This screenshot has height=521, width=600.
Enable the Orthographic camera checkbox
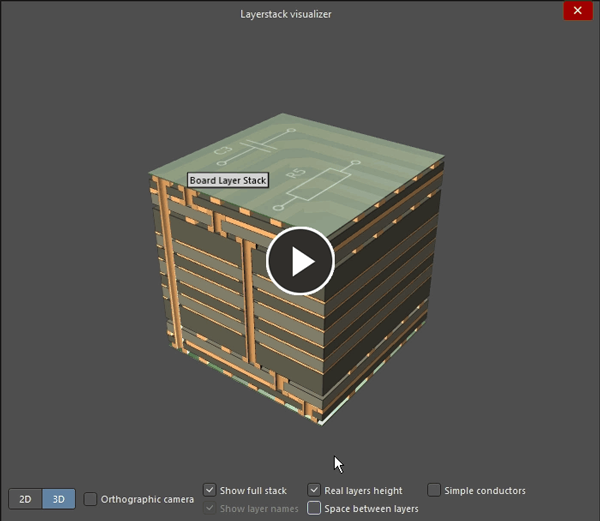[x=91, y=498]
